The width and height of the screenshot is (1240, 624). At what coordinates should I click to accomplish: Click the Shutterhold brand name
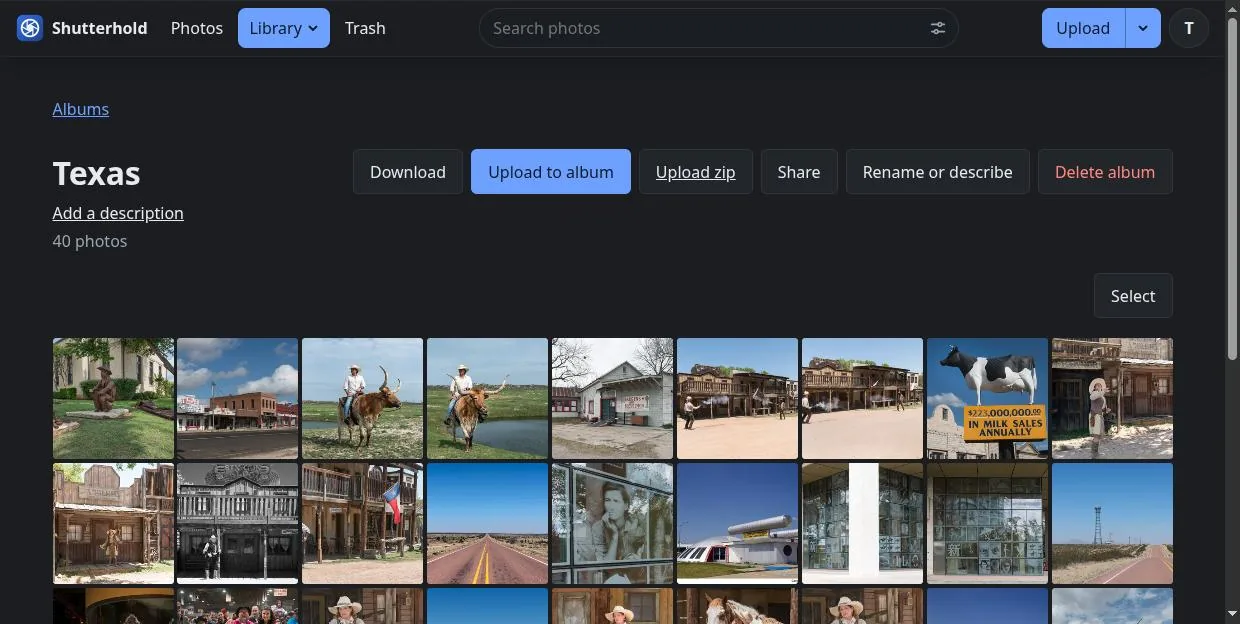click(100, 28)
